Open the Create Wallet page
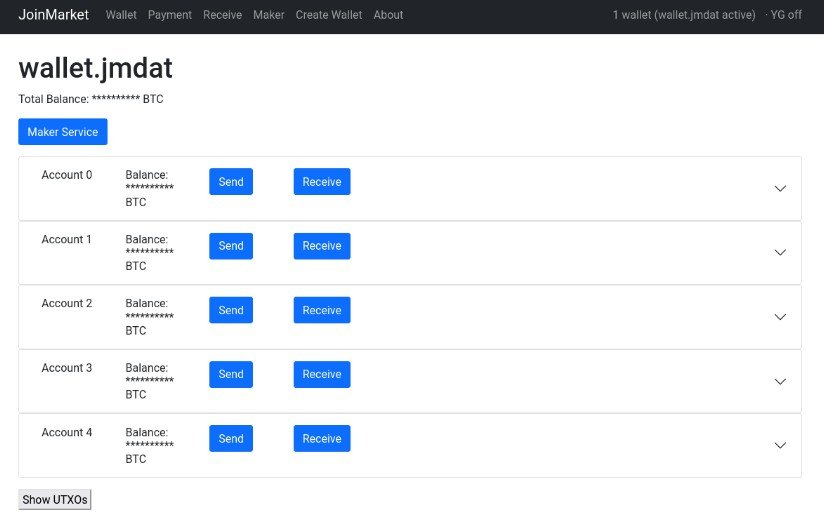Screen dimensions: 824x529 (329, 15)
